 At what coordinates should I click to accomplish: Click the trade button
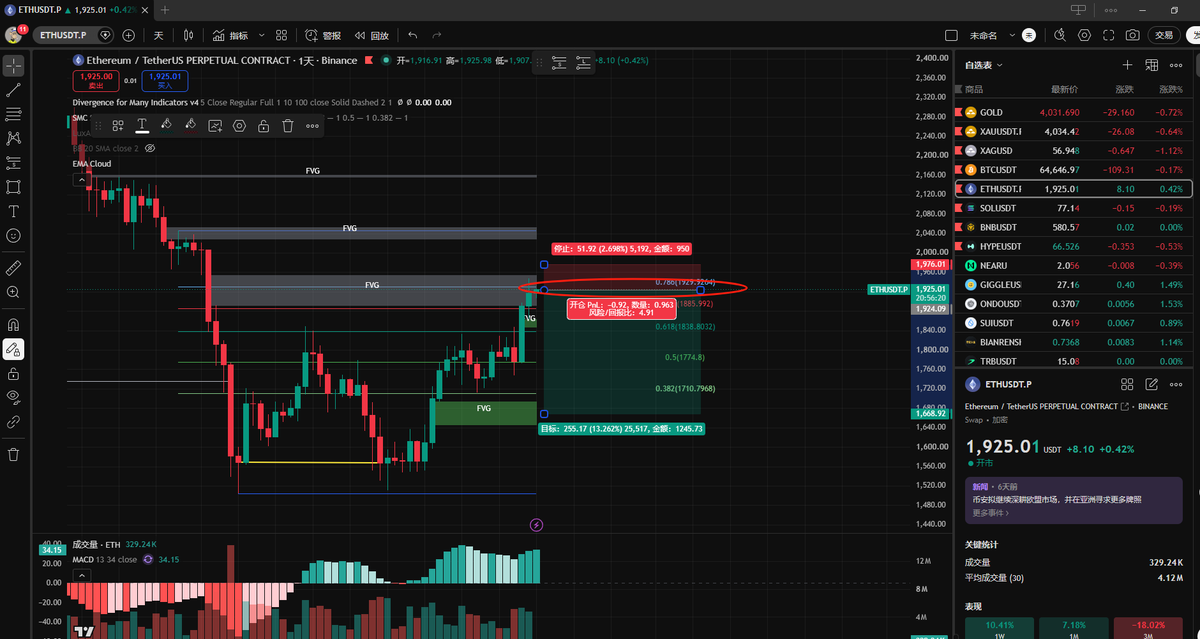1164,35
